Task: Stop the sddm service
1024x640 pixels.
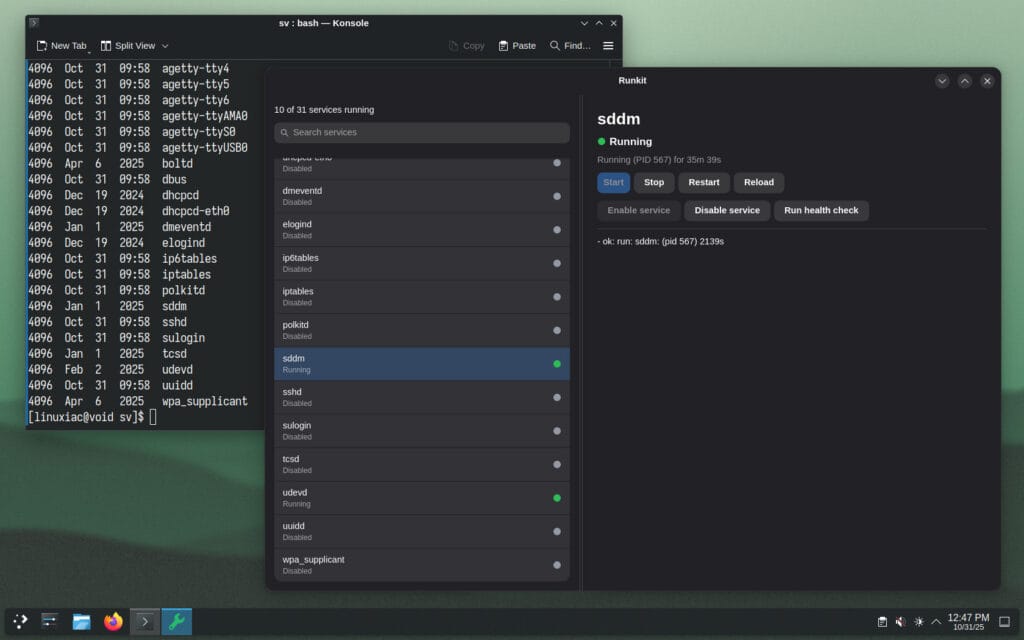Action: pos(653,182)
